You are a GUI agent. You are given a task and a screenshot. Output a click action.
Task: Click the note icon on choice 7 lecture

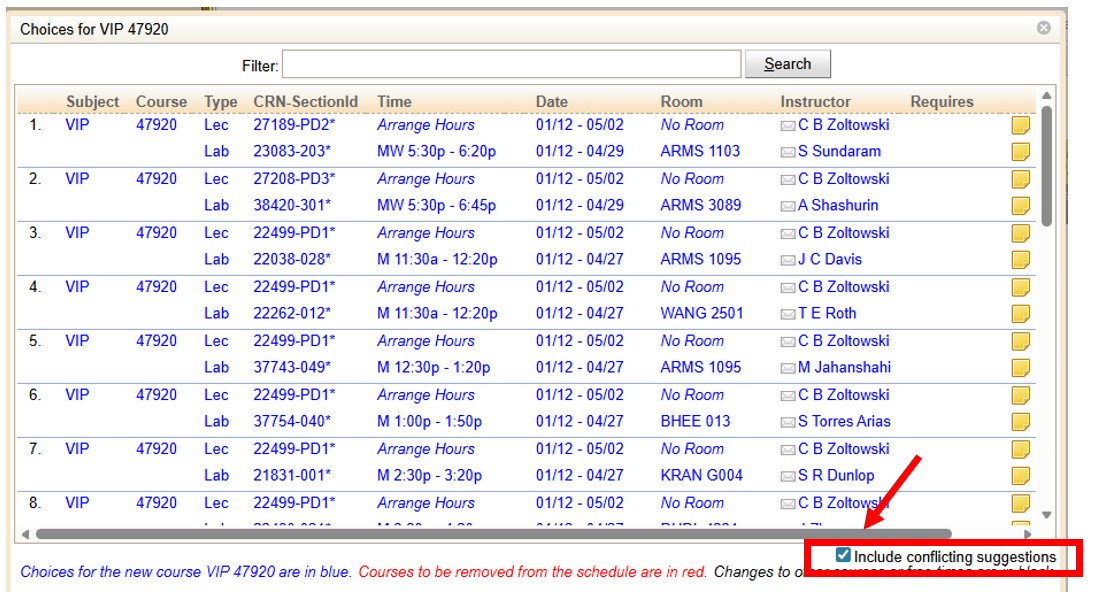pyautogui.click(x=1019, y=448)
